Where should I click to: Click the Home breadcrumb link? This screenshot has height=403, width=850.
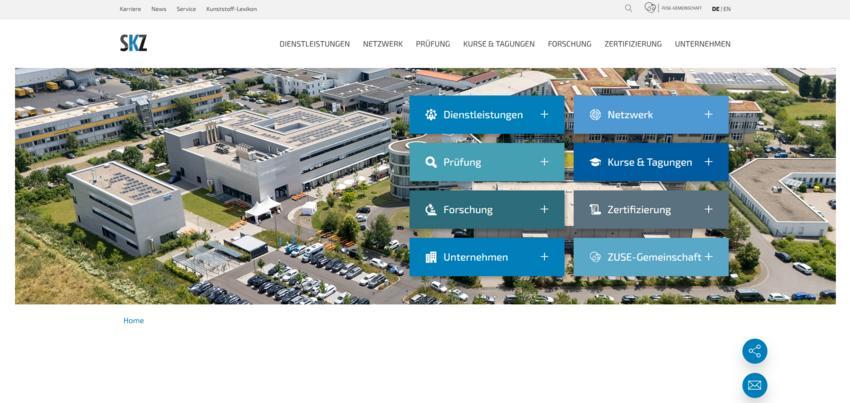(x=133, y=321)
